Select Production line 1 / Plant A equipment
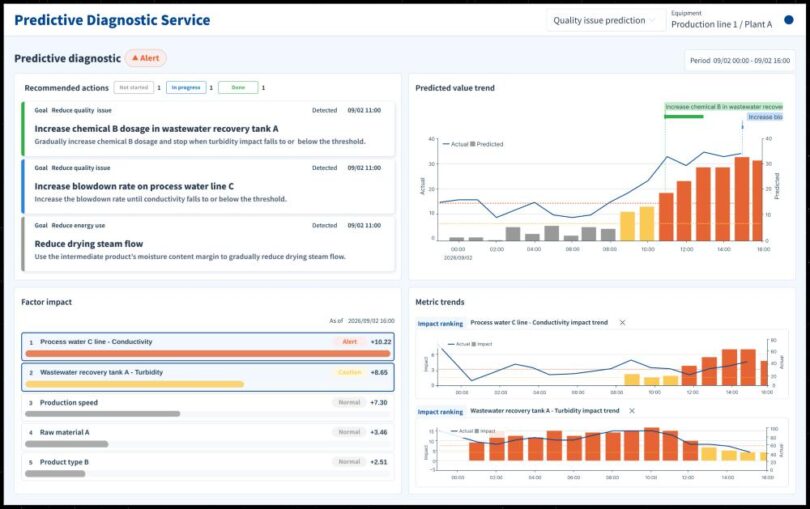Viewport: 810px width, 509px height. click(x=722, y=24)
